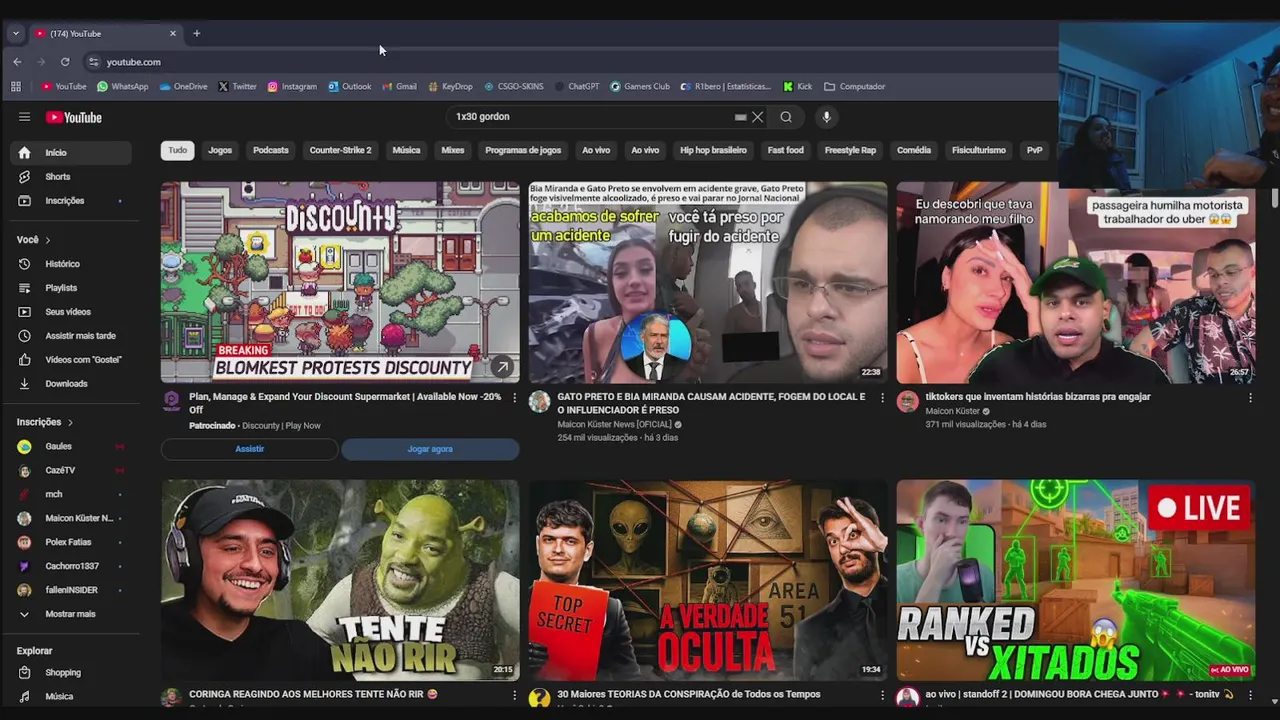Expand the Inscrições section heading

click(x=45, y=422)
